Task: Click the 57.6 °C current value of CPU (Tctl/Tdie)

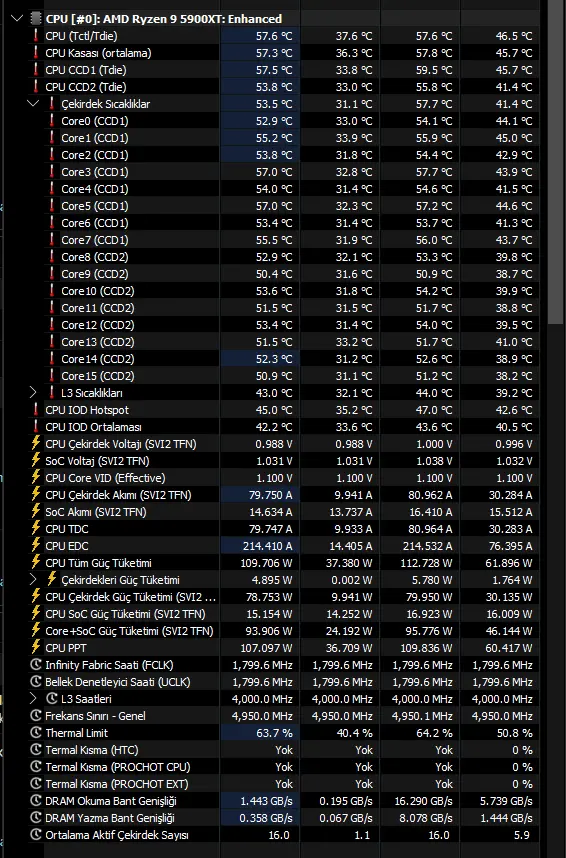Action: [x=274, y=36]
